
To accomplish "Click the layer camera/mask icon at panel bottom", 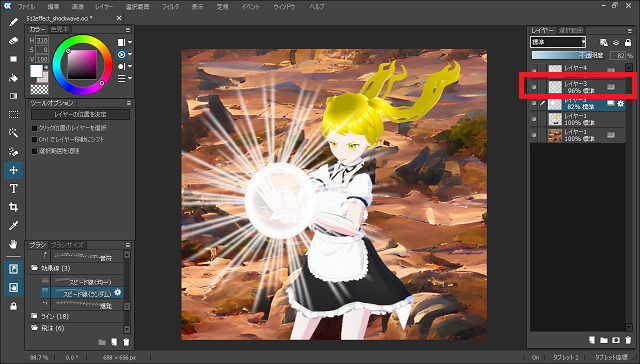I will tap(616, 340).
